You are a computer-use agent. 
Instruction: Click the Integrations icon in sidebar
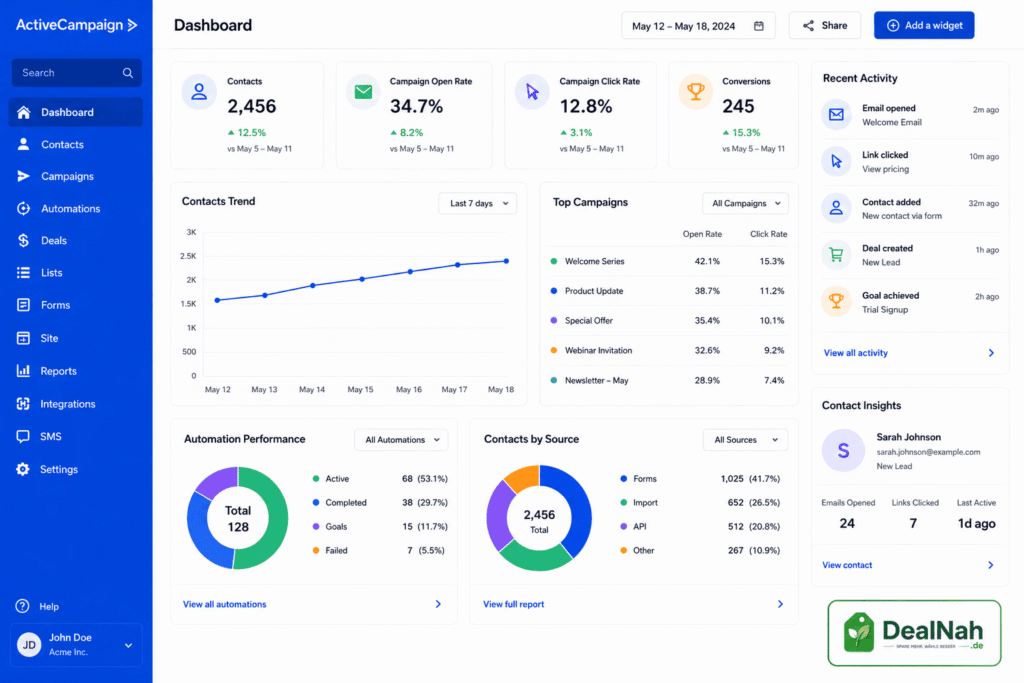[24, 404]
